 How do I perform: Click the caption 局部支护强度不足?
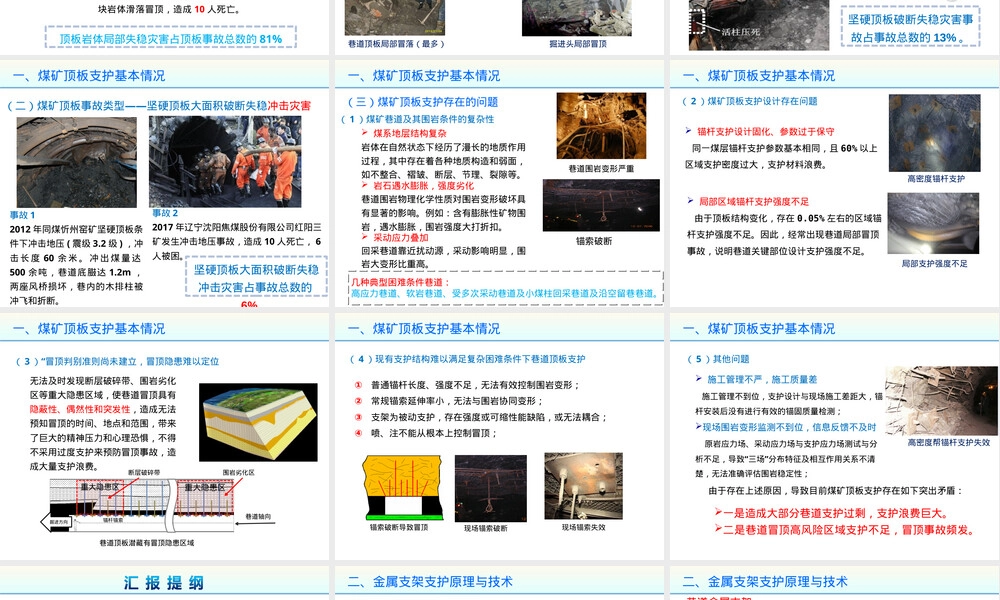pos(934,263)
